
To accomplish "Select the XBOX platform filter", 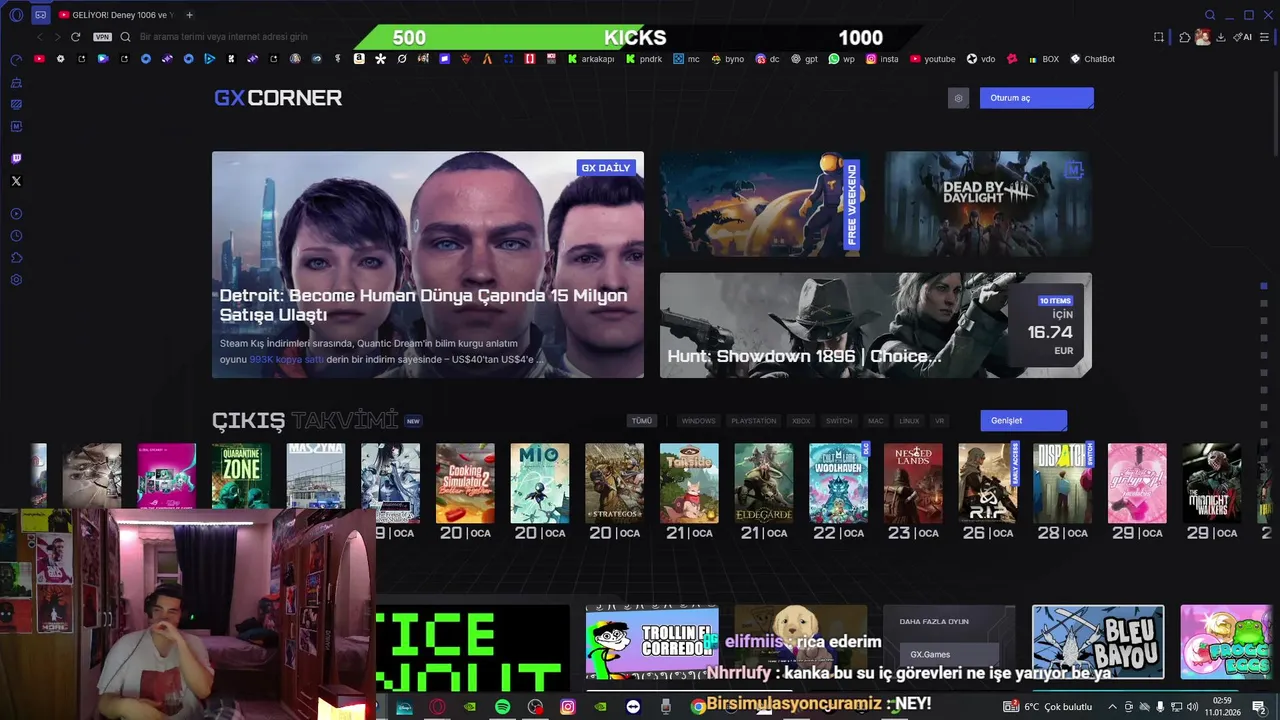I will 801,421.
